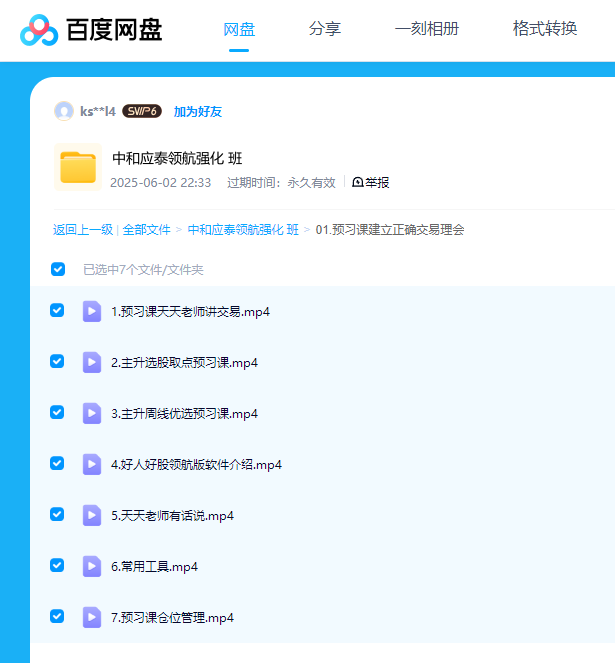615x663 pixels.
Task: Click video icon for 7.预习课仓位管理.mp4
Action: (92, 617)
